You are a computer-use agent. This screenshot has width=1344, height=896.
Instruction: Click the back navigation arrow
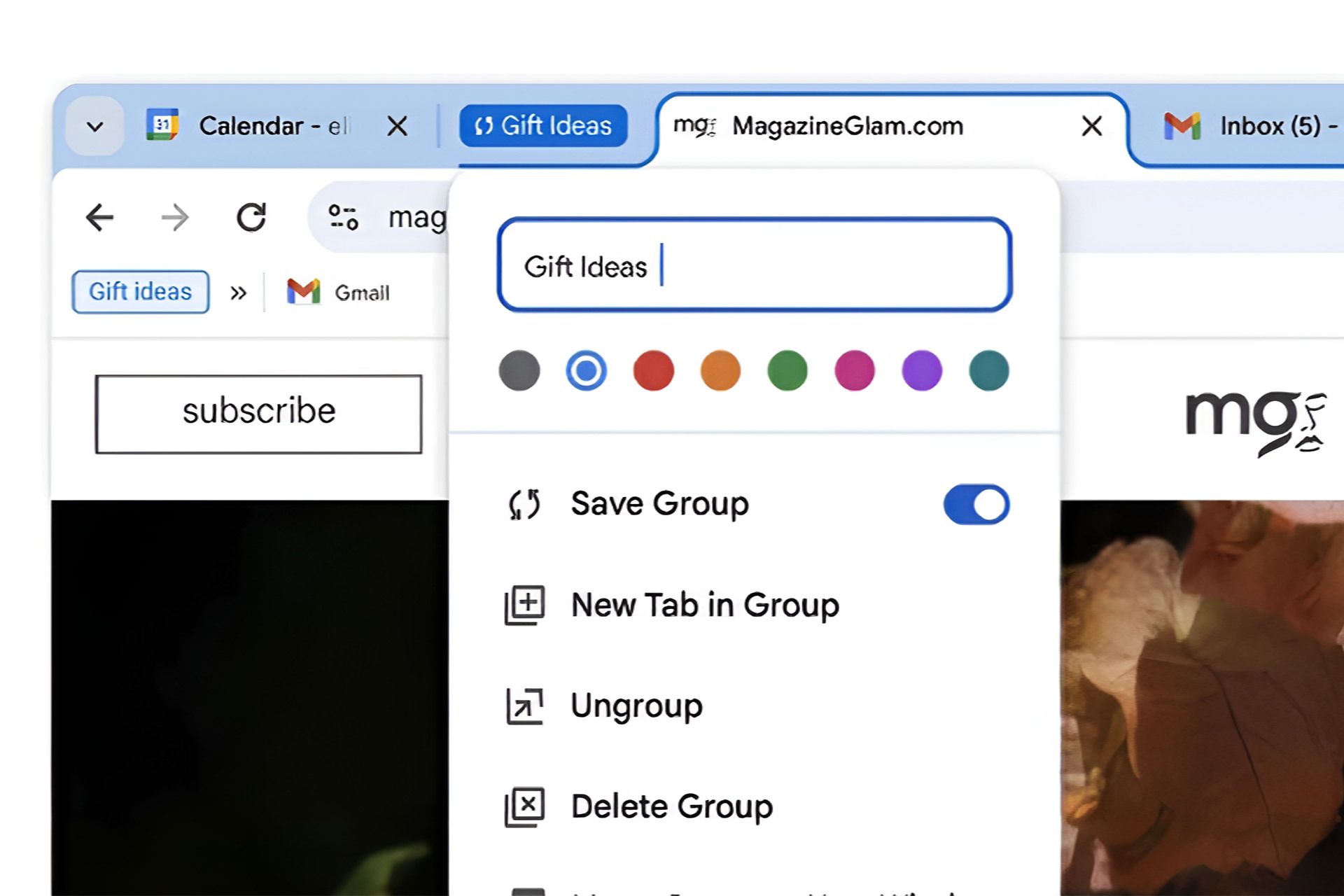pos(99,217)
